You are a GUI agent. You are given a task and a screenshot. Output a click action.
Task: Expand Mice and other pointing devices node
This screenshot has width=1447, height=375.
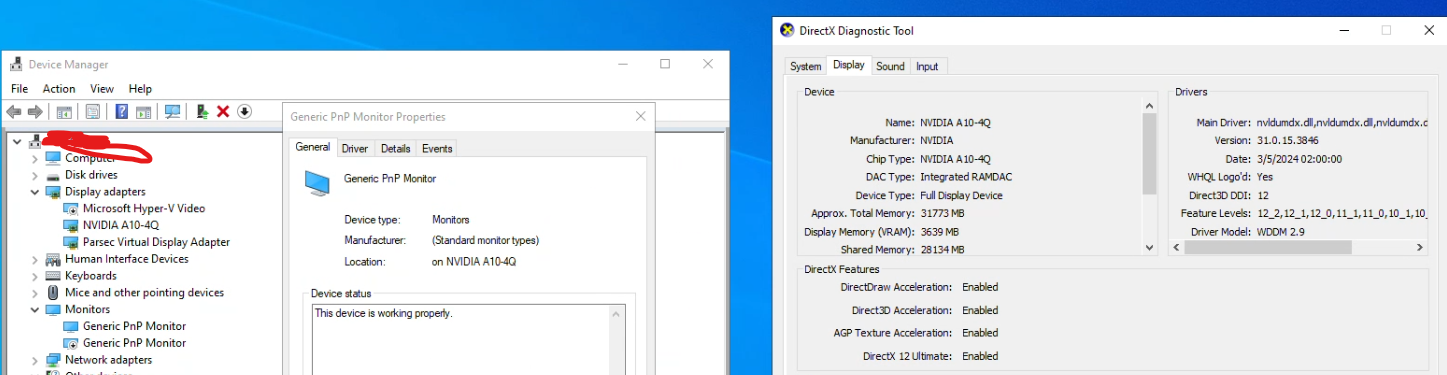(36, 293)
